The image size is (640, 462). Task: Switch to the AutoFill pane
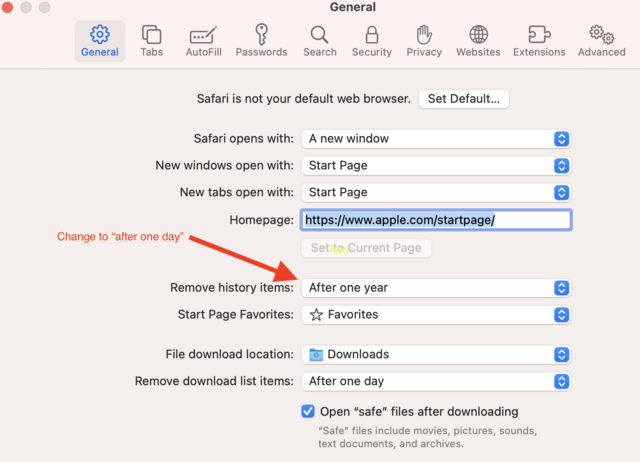[203, 40]
